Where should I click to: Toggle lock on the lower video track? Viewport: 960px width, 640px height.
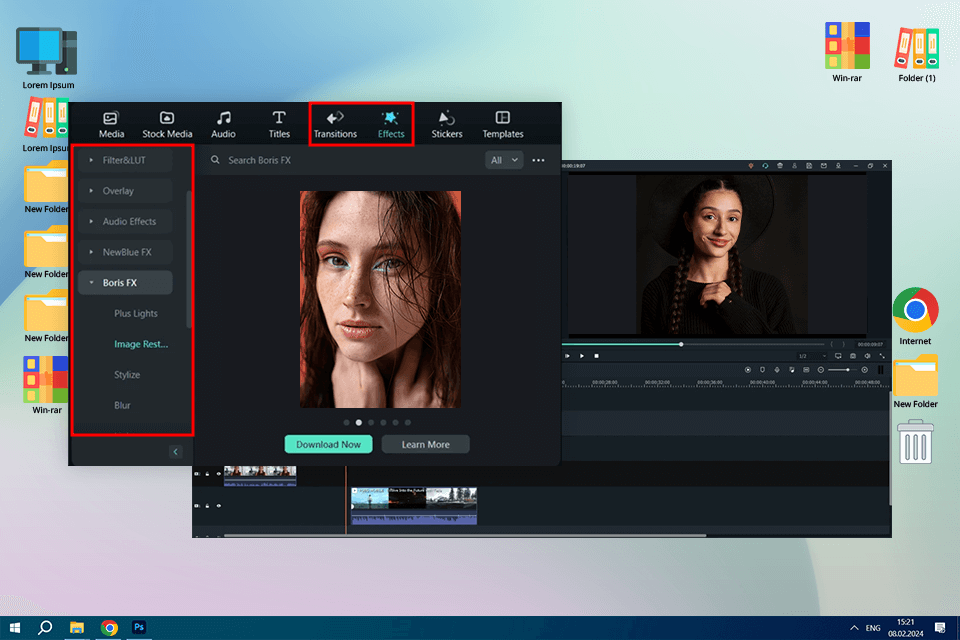(208, 506)
